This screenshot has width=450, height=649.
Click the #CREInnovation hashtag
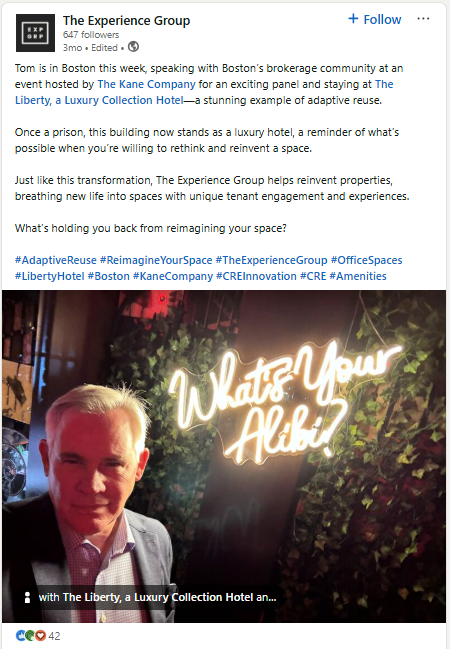256,276
